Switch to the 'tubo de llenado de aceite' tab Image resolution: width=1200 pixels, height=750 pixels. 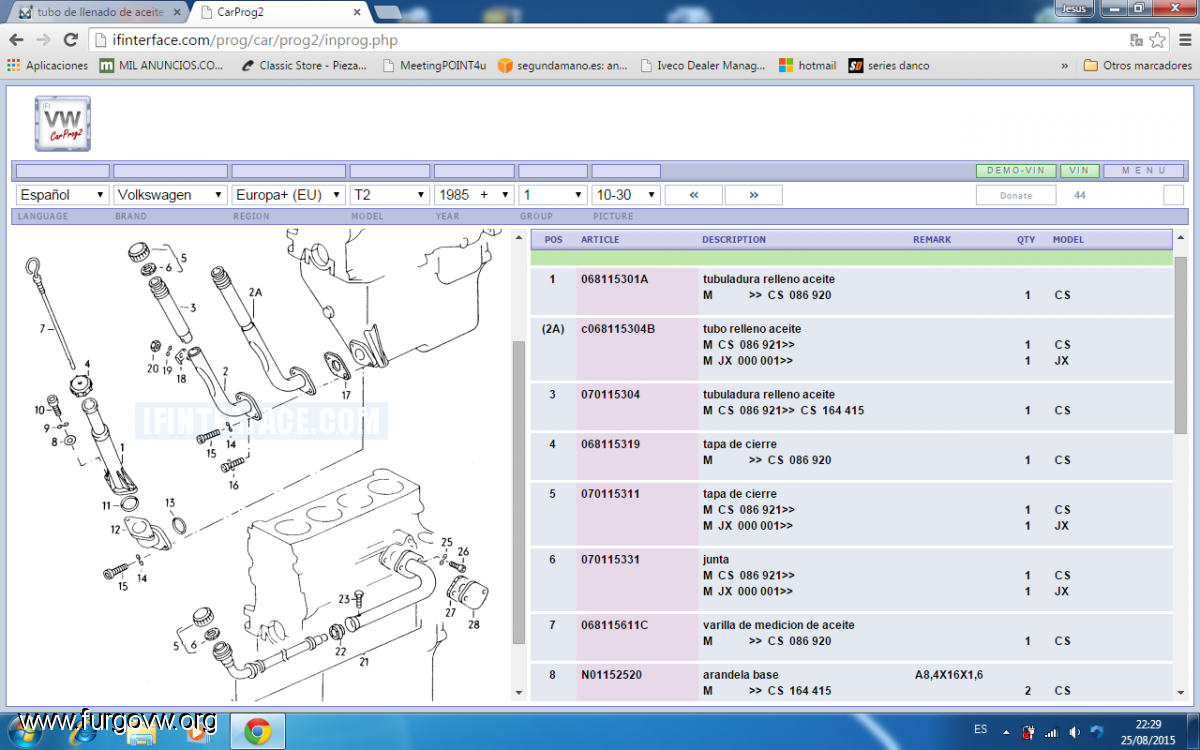(98, 12)
